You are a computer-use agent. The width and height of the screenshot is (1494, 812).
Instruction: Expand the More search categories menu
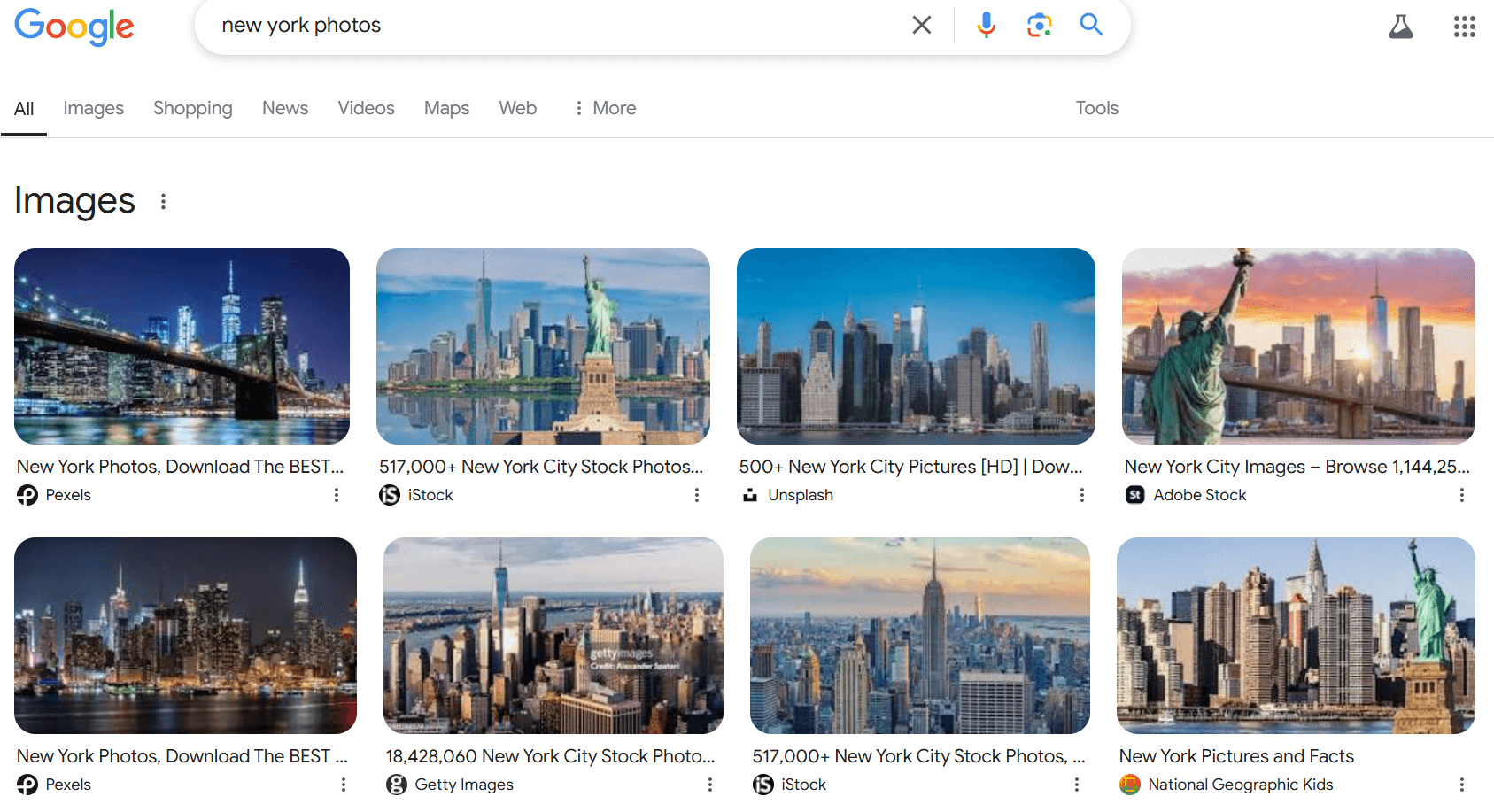click(604, 108)
